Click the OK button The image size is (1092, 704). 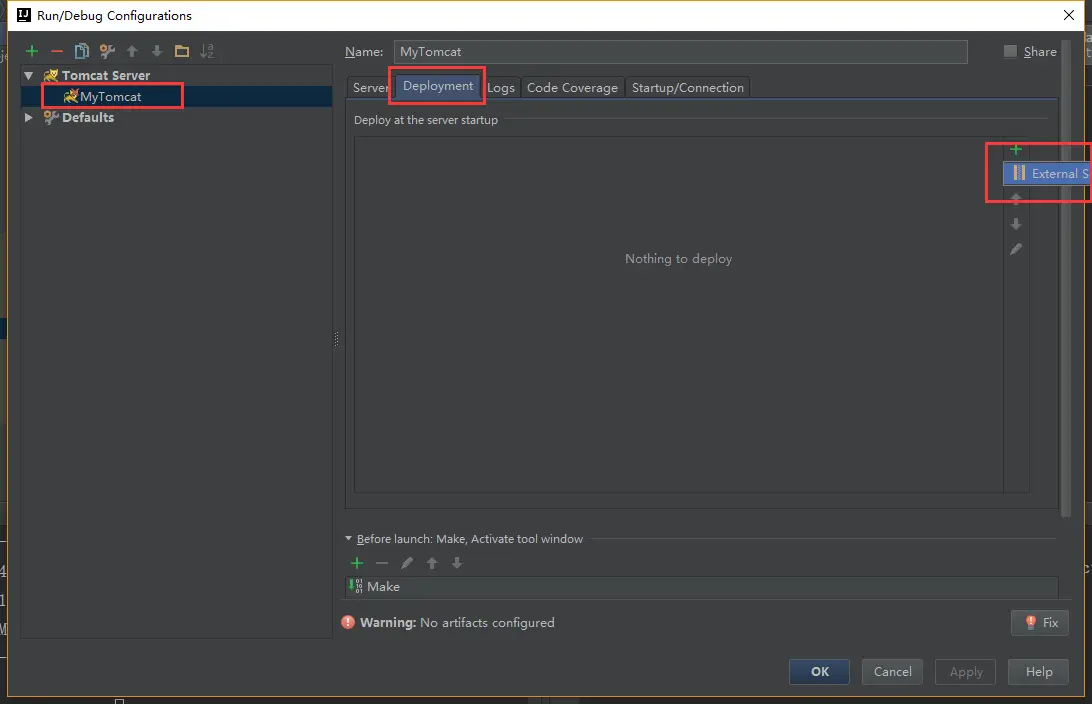pyautogui.click(x=820, y=672)
